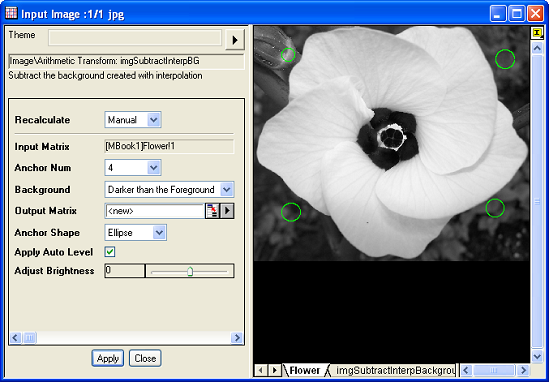Open the Anchor Num dropdown
This screenshot has width=549, height=382.
pyautogui.click(x=154, y=168)
